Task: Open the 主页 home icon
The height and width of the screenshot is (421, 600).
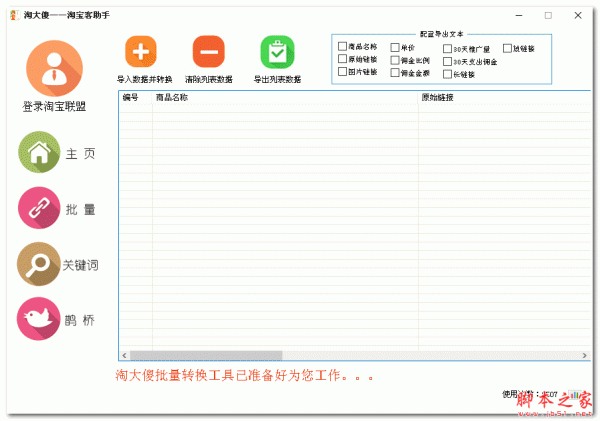Action: pos(39,152)
